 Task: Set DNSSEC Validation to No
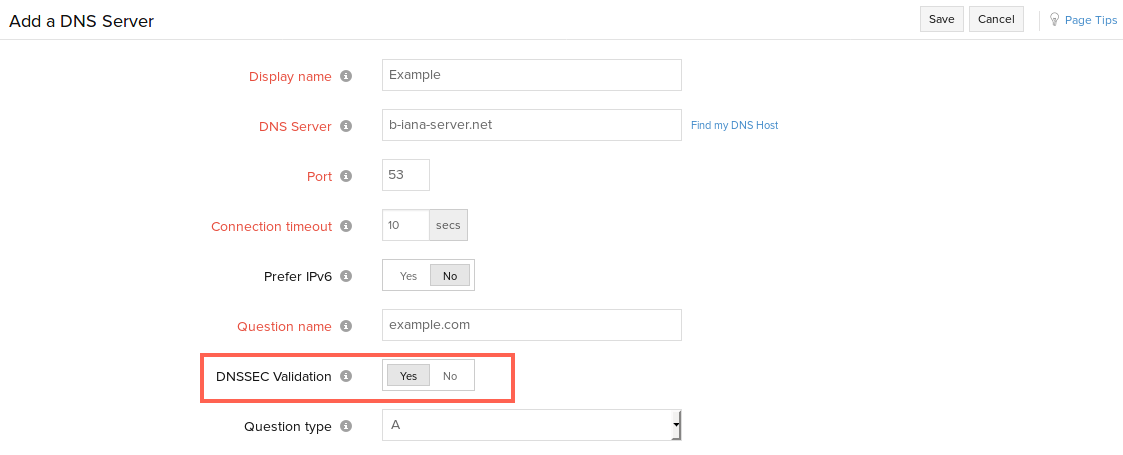pyautogui.click(x=450, y=376)
